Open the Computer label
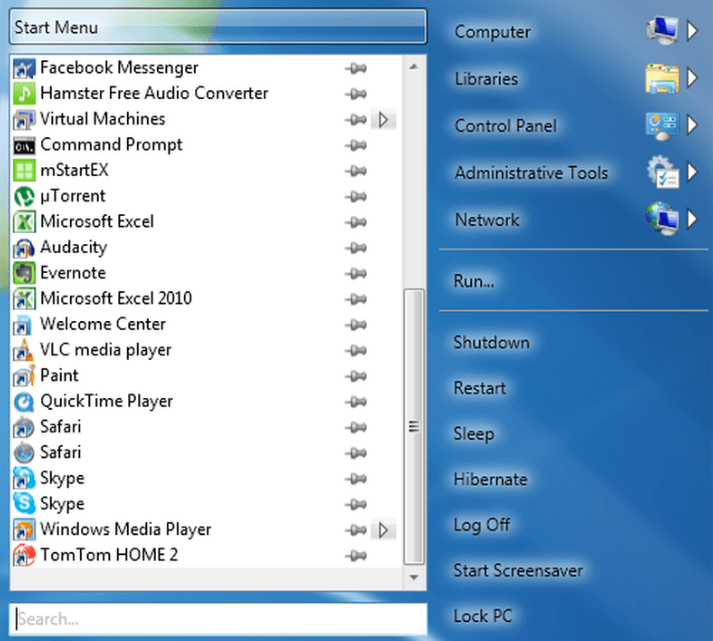The height and width of the screenshot is (641, 713). (x=492, y=32)
